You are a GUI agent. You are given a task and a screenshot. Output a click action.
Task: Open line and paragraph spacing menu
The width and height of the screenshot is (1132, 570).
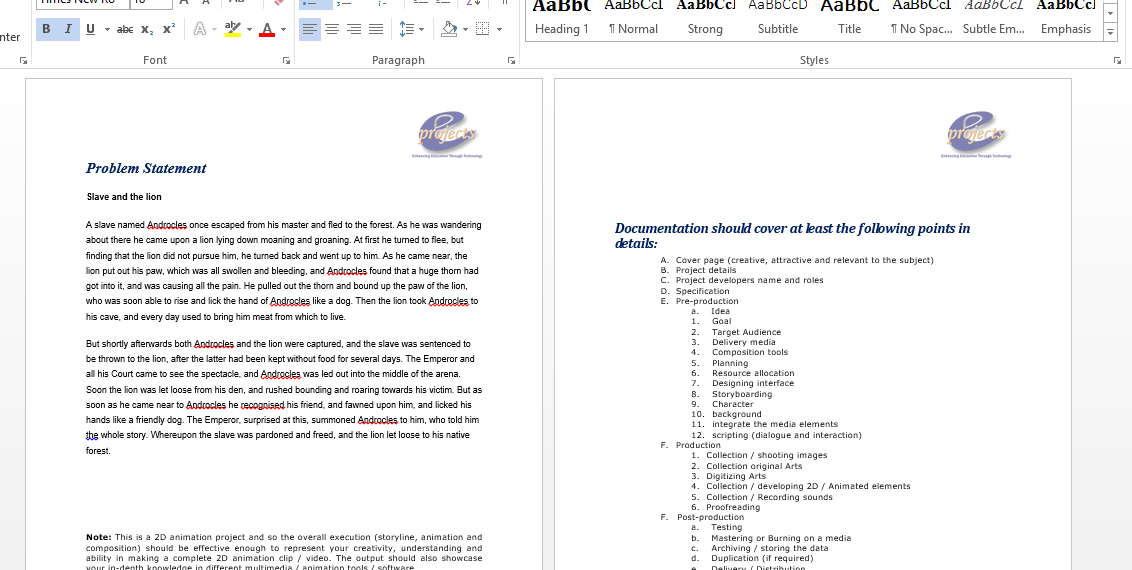point(411,29)
